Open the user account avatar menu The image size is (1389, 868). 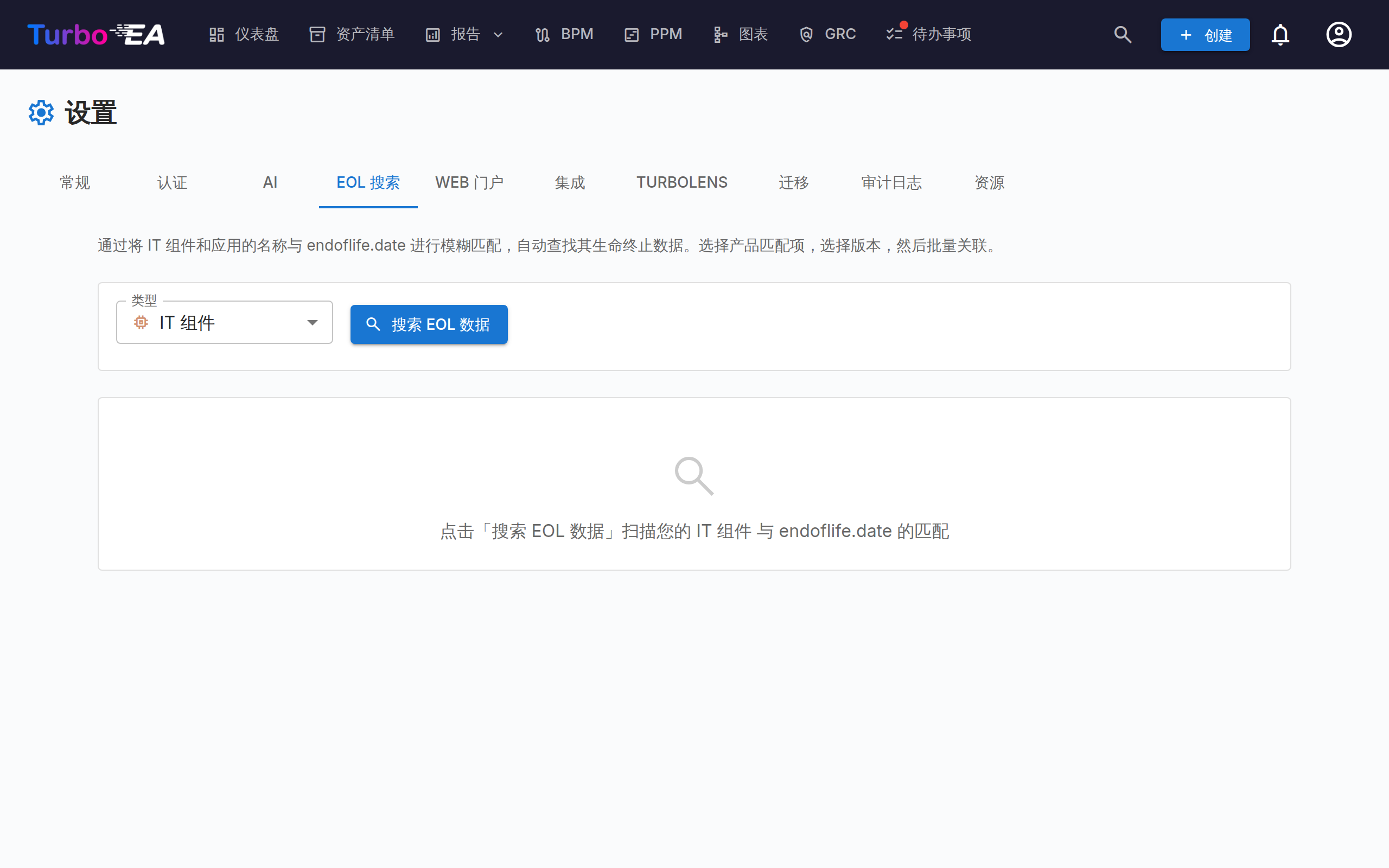point(1339,34)
